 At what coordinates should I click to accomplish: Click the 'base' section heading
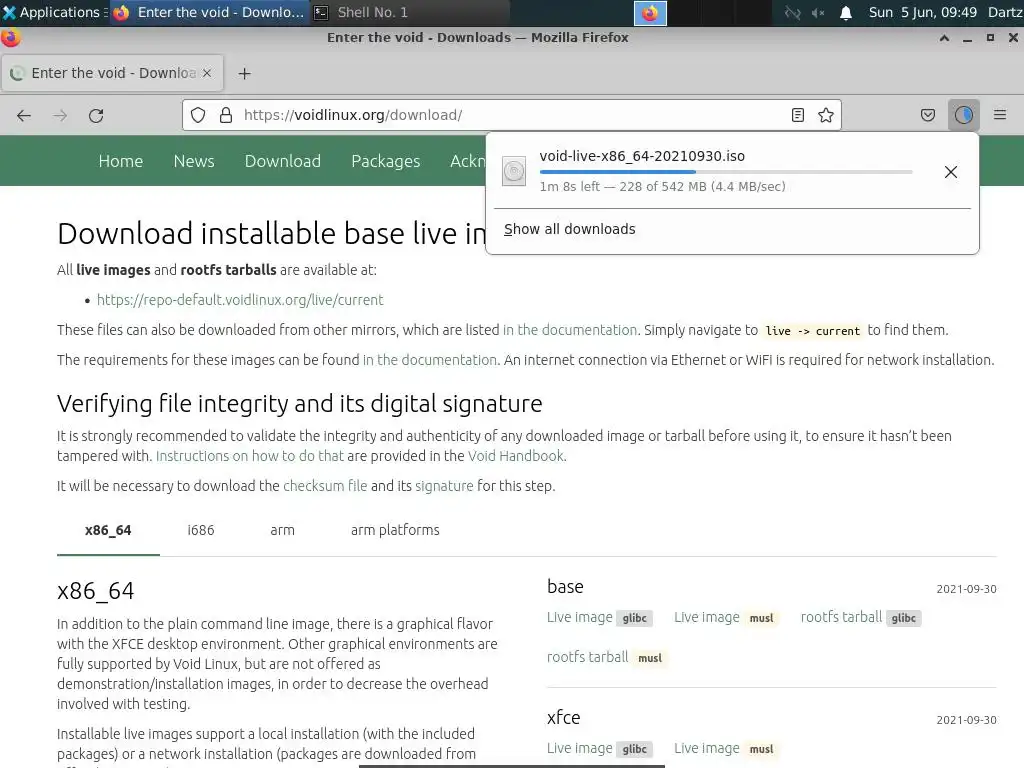pyautogui.click(x=565, y=586)
